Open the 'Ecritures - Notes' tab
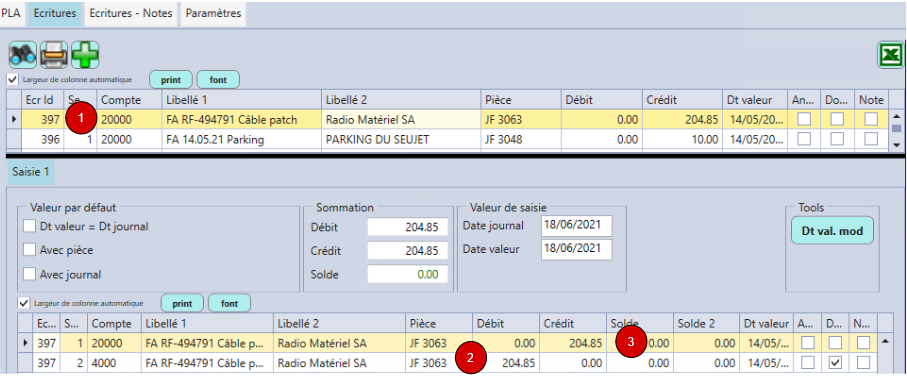The width and height of the screenshot is (907, 377). pyautogui.click(x=131, y=13)
